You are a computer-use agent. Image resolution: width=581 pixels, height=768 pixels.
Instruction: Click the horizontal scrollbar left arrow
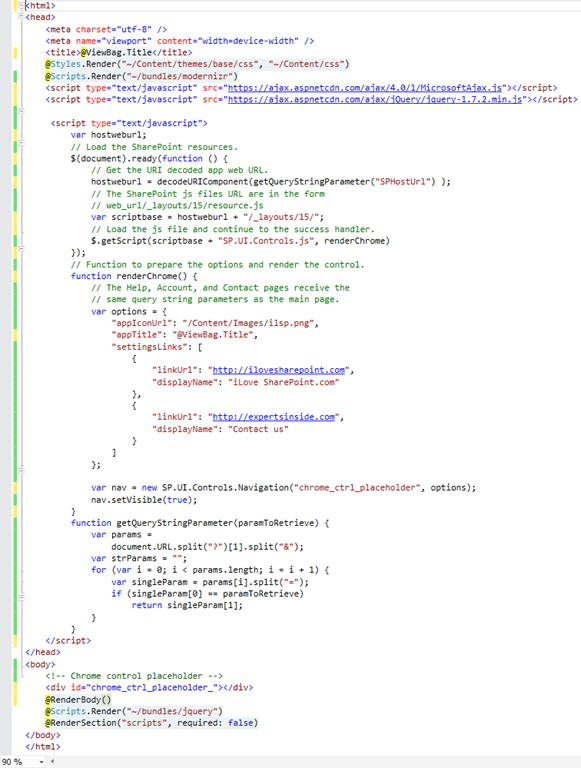click(x=52, y=762)
